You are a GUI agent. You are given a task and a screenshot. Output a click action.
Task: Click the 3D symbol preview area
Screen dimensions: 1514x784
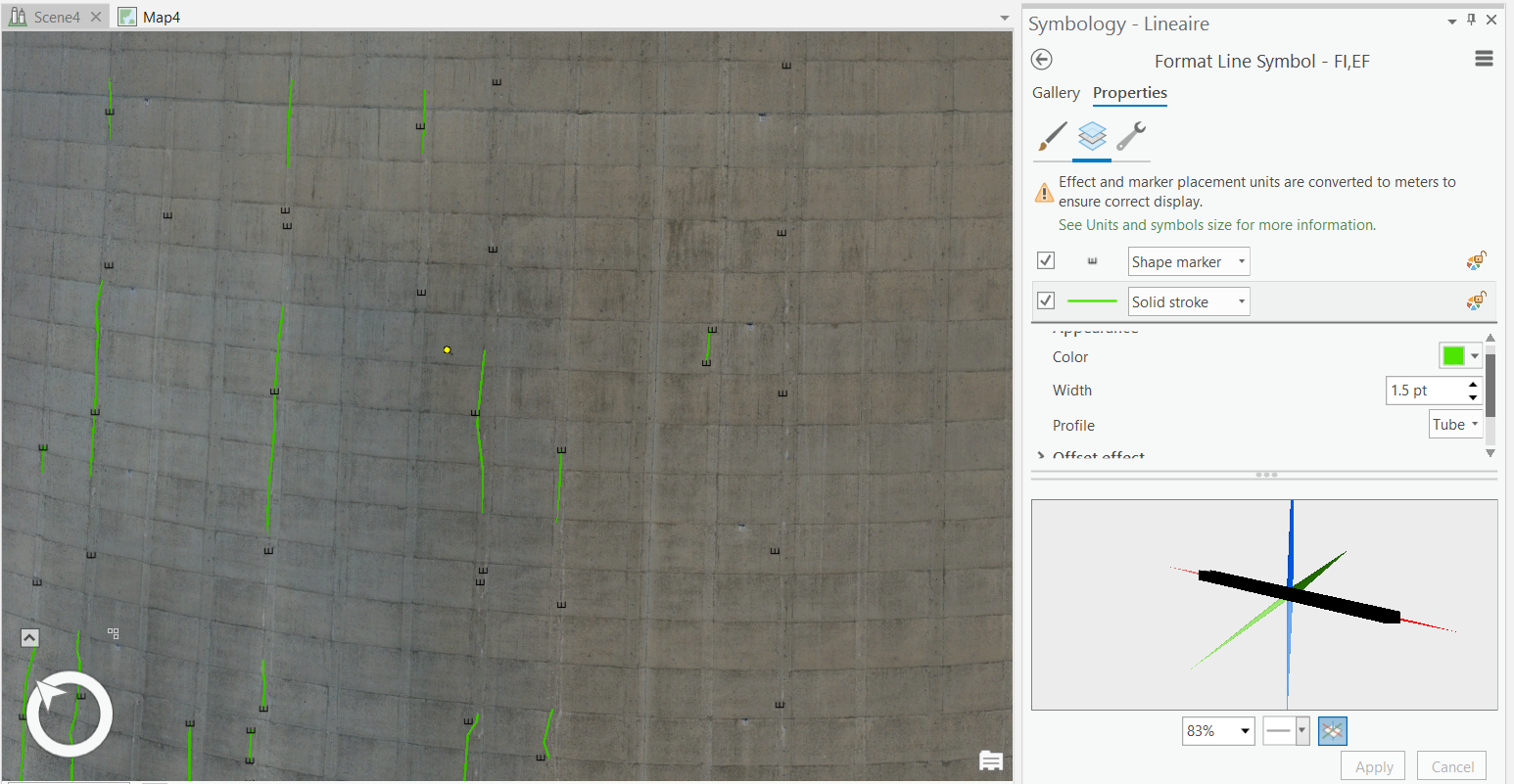point(1264,605)
